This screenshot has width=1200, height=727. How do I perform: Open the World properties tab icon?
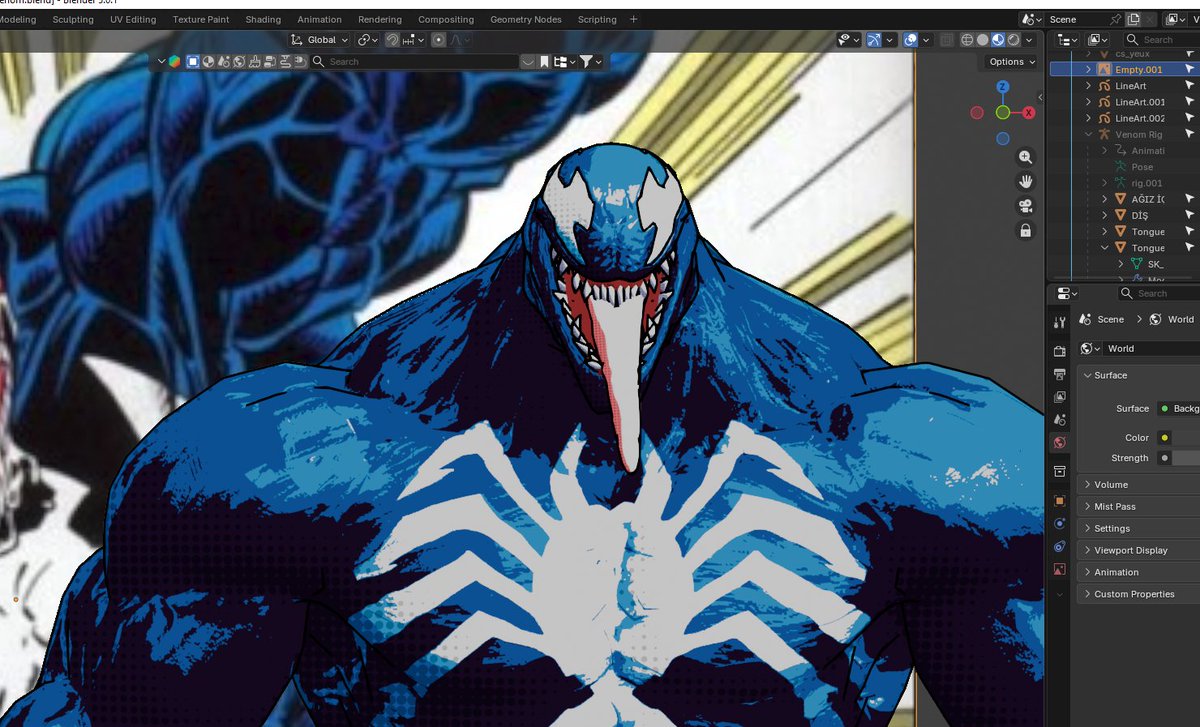coord(1060,442)
